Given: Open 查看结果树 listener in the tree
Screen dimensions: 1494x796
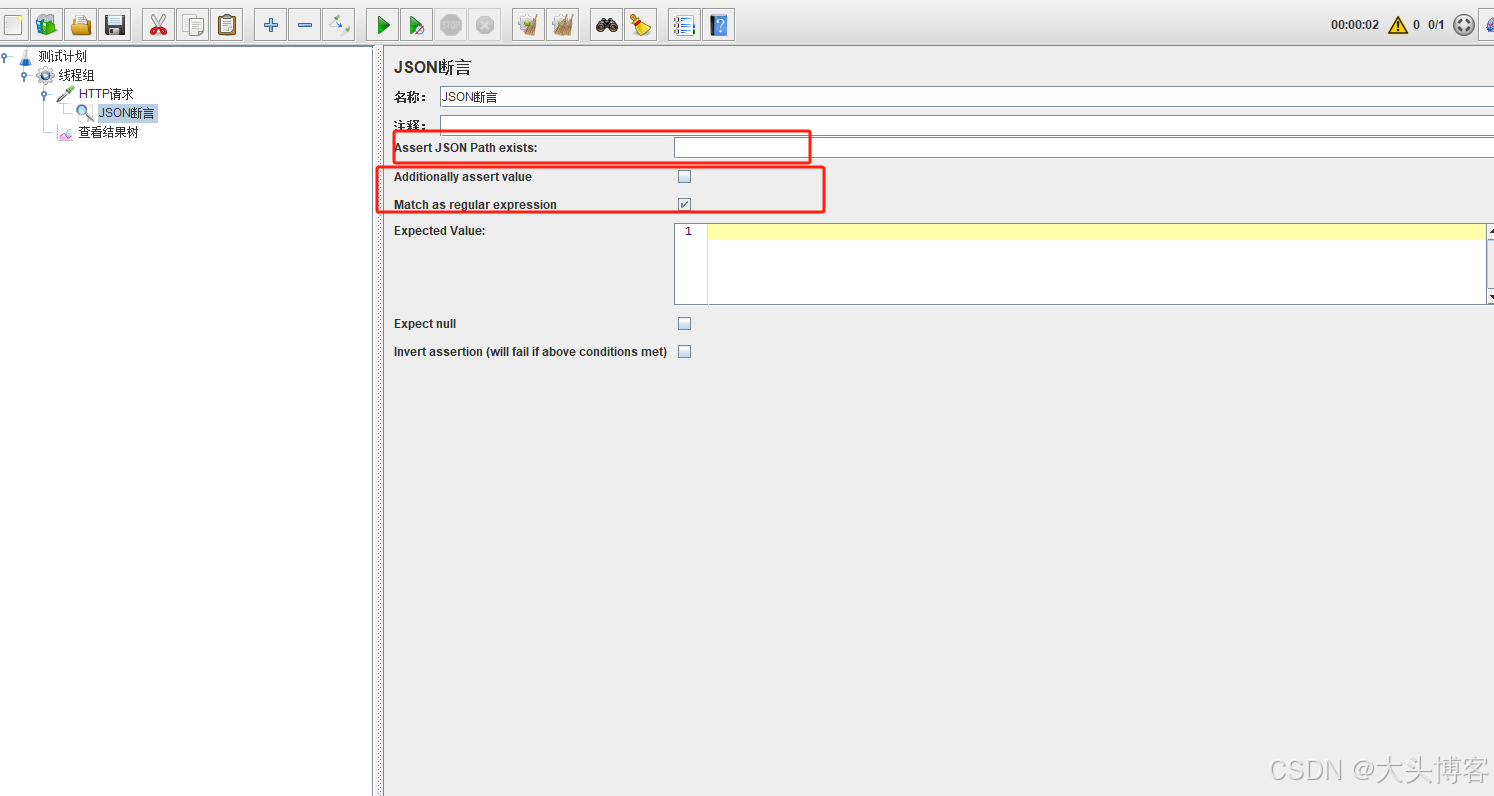Looking at the screenshot, I should point(108,132).
